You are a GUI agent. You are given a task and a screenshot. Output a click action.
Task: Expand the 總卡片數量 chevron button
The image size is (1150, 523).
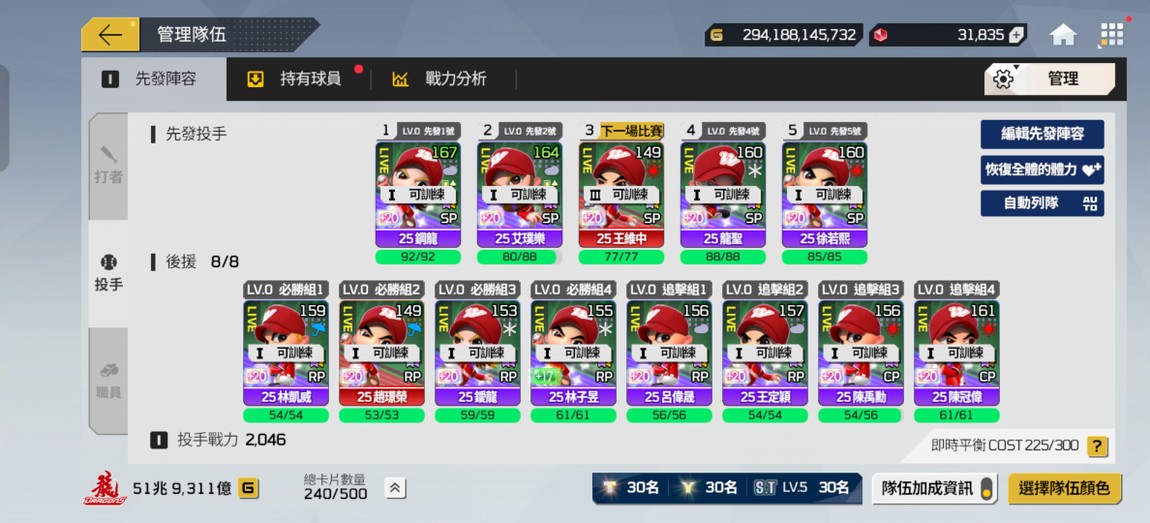point(395,487)
